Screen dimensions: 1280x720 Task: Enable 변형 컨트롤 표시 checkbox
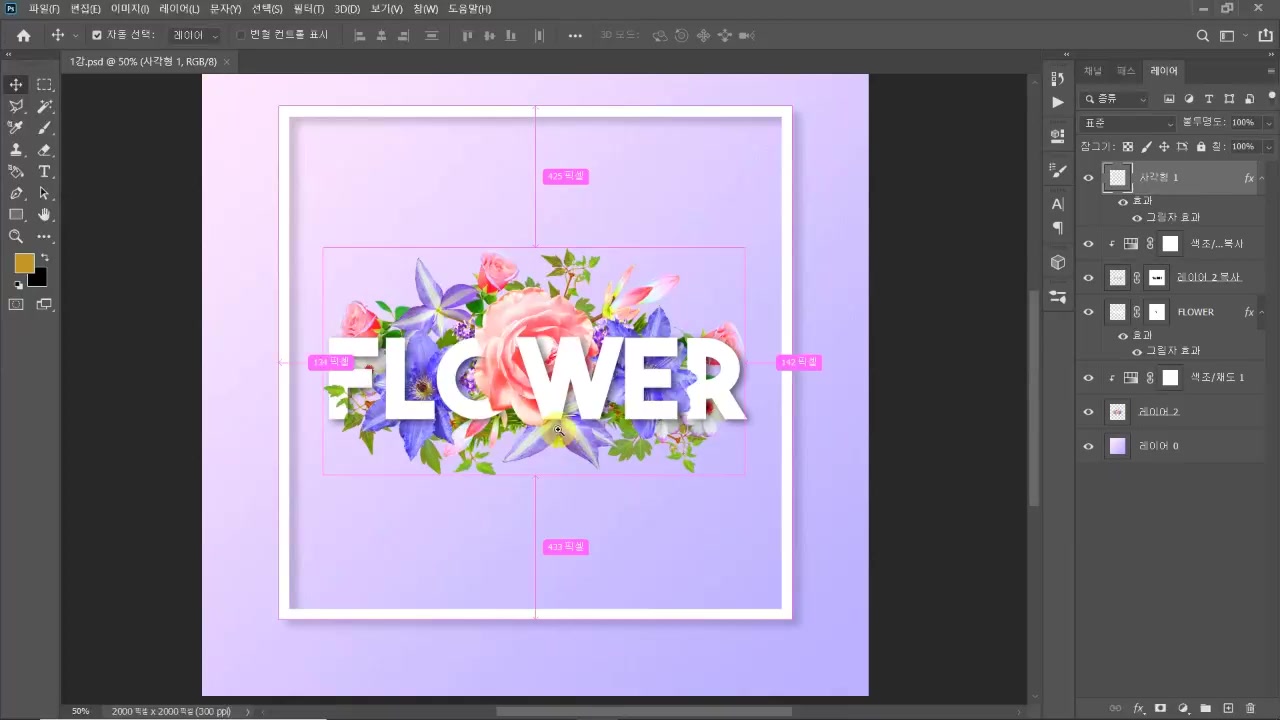pos(240,35)
